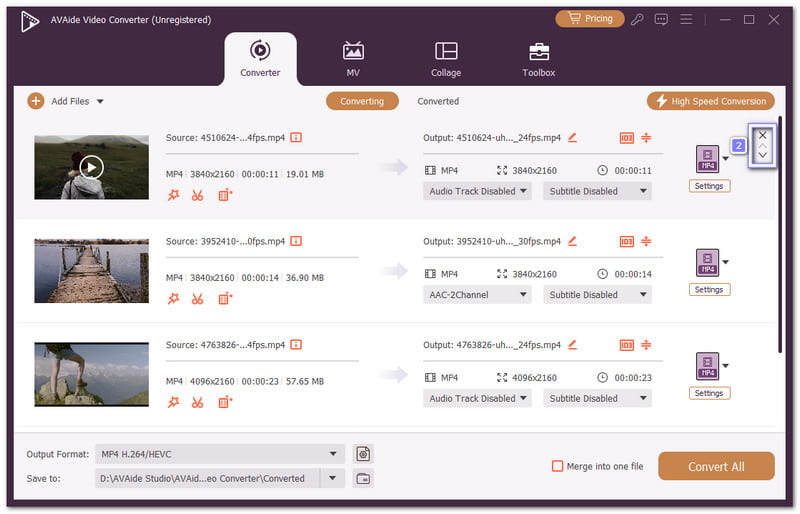Click enhance video icon on third video
Screen dimensions: 800x514
(225, 402)
